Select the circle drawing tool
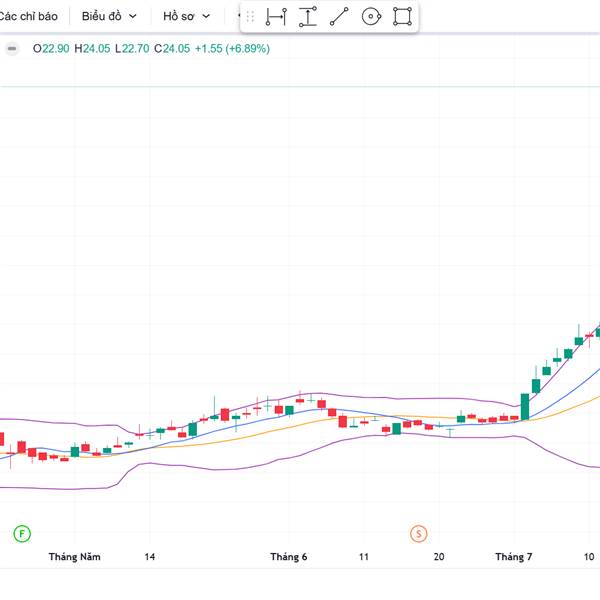600x600 pixels. tap(371, 17)
